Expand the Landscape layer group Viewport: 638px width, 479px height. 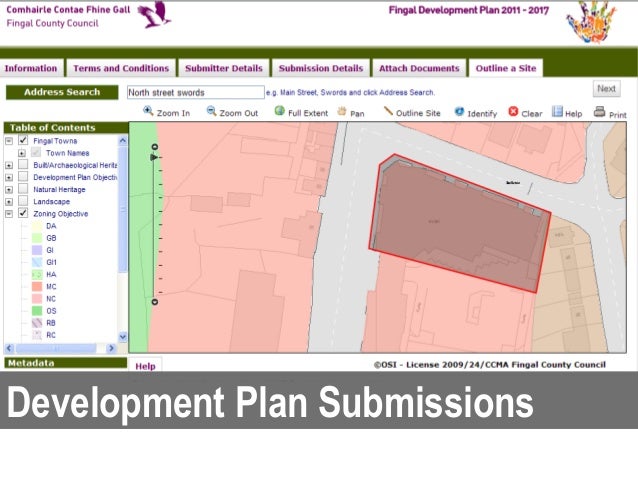[9, 201]
